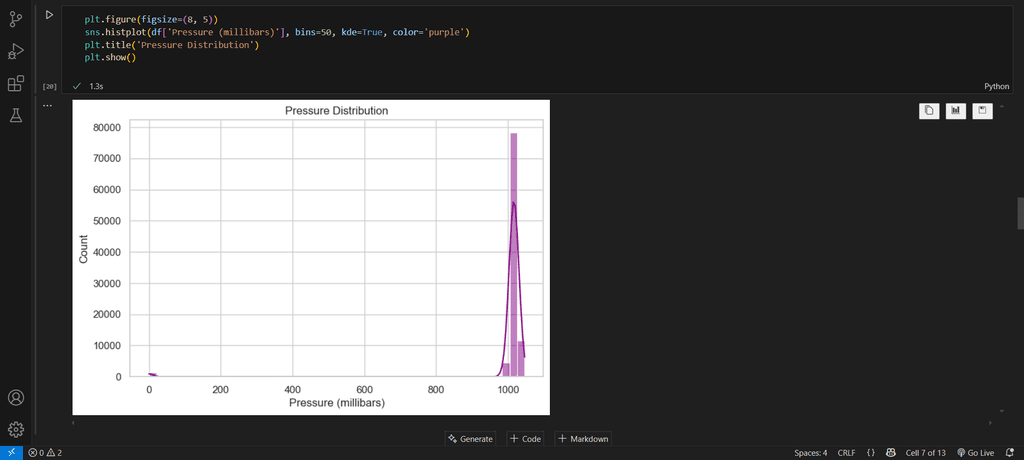Click the Copilot status icon
This screenshot has height=460, width=1024.
pos(889,453)
